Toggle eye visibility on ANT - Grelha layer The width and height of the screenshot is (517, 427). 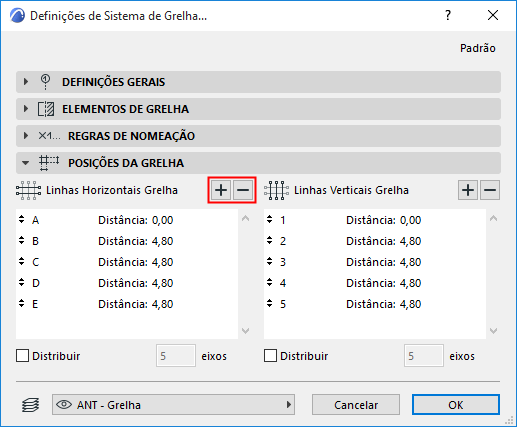64,405
